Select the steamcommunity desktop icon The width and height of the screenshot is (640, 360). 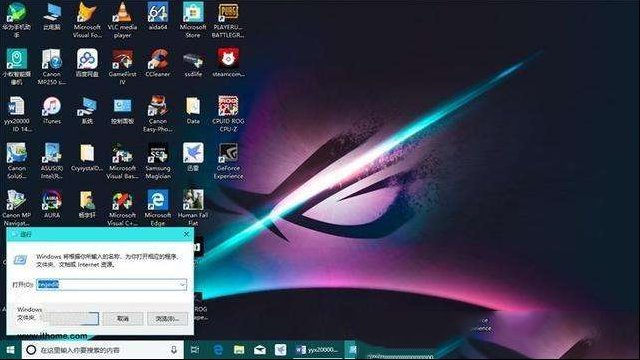pos(228,64)
